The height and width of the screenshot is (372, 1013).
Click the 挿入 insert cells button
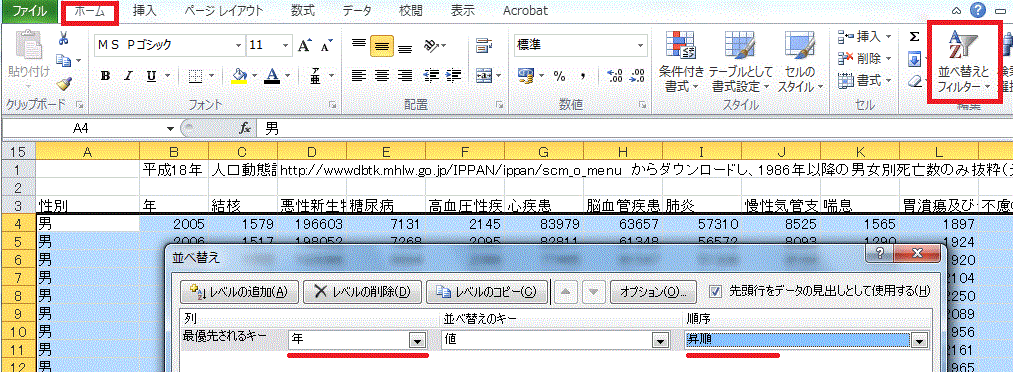864,37
